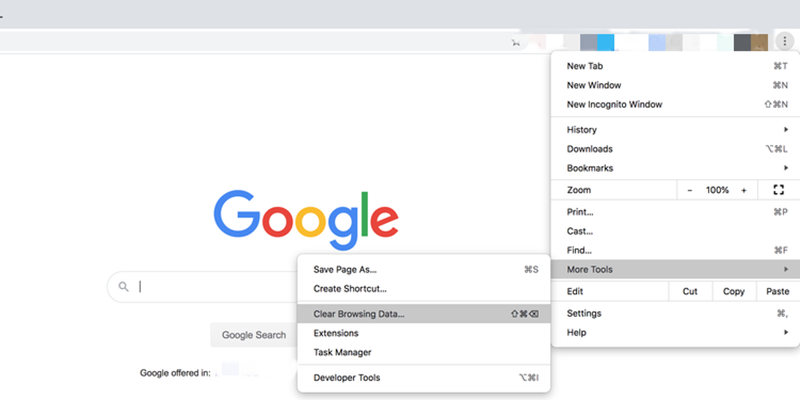Open Extensions from More Tools

tap(423, 333)
